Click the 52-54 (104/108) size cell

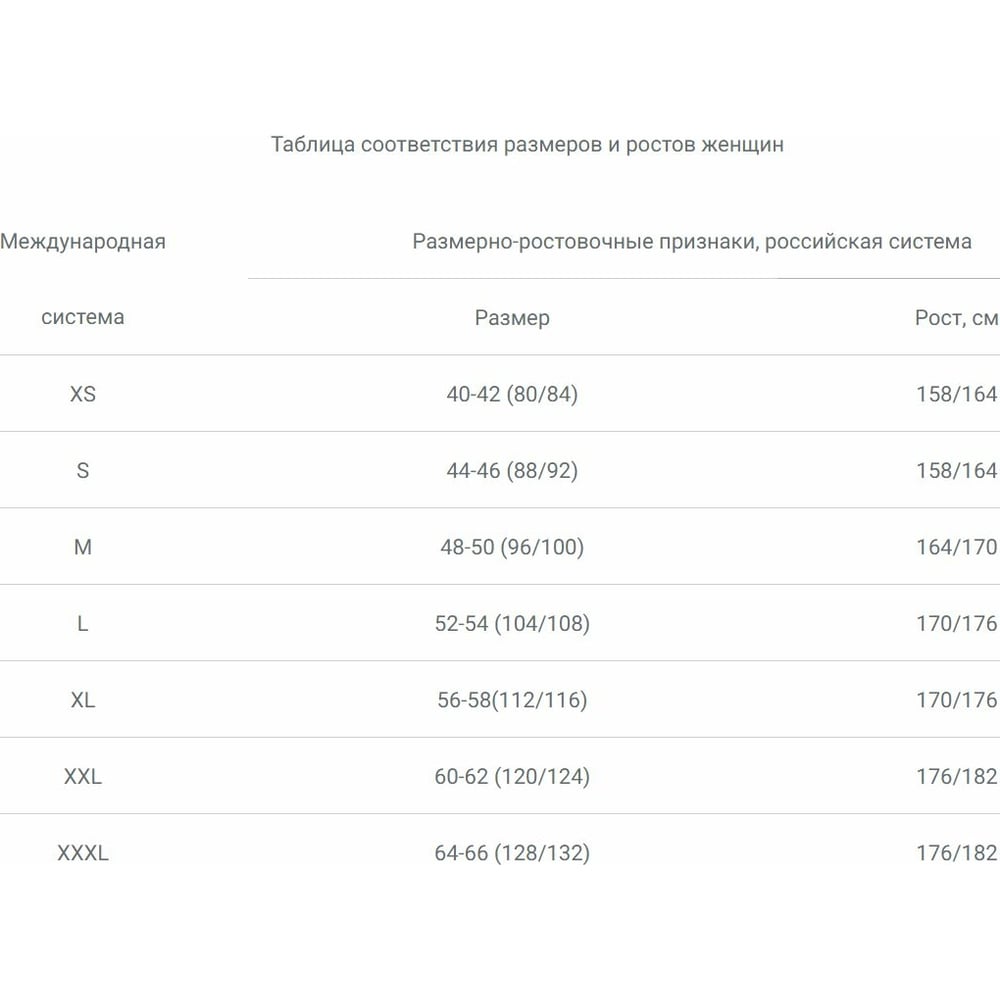(512, 623)
